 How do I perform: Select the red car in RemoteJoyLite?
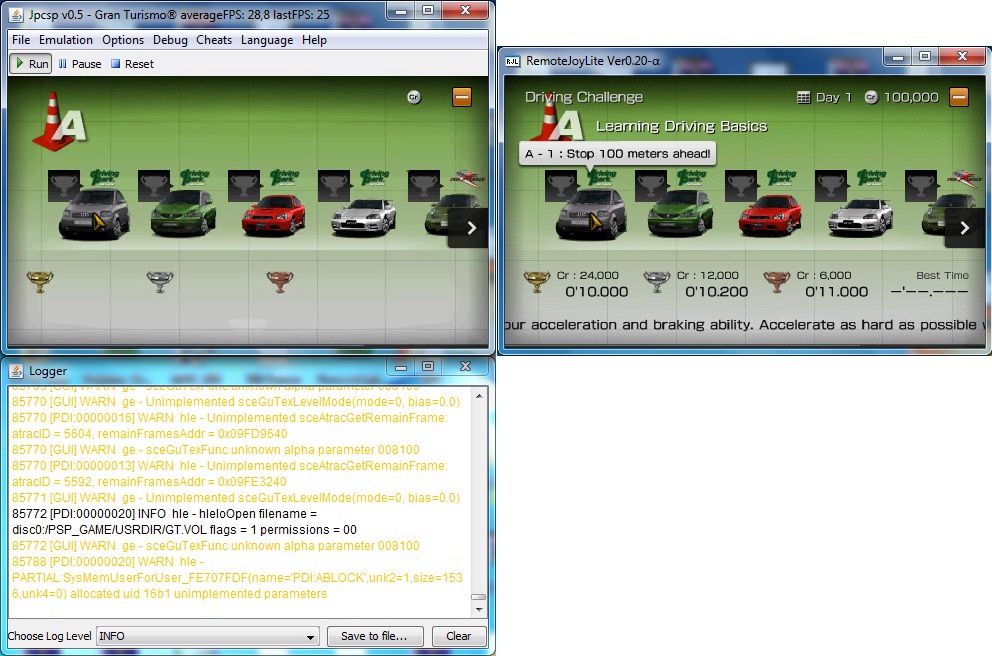point(771,215)
